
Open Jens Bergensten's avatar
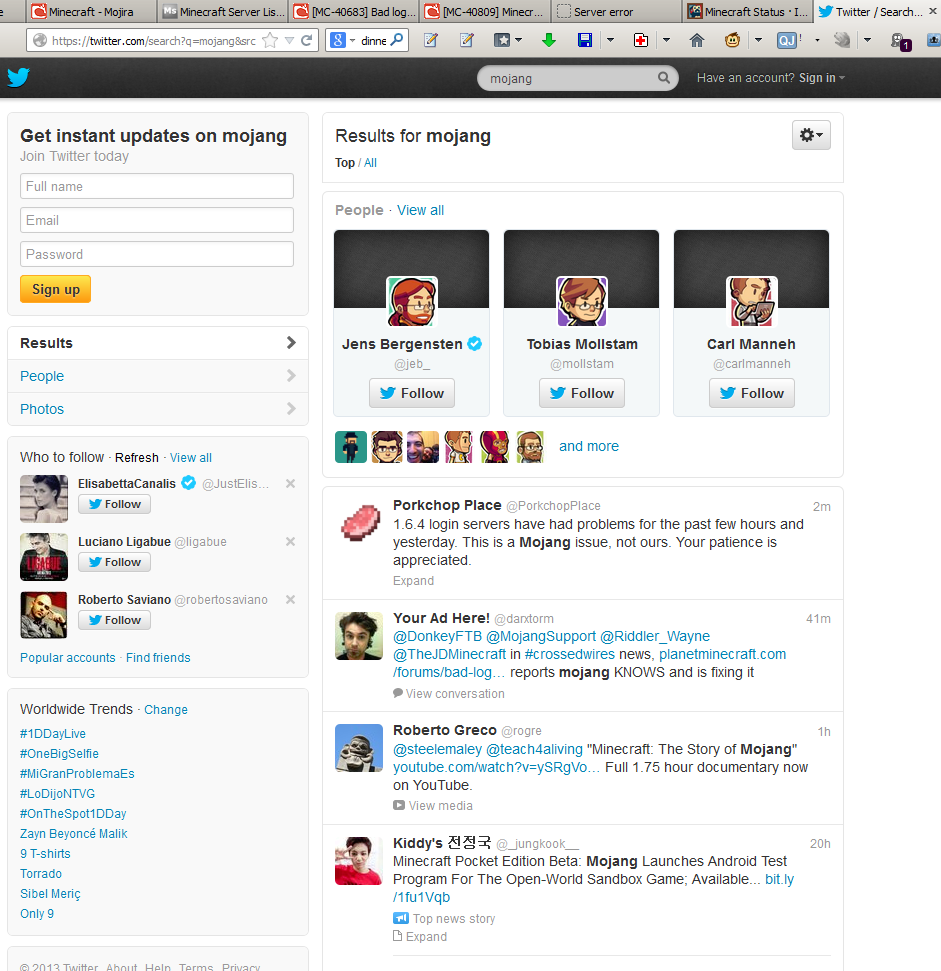click(412, 302)
